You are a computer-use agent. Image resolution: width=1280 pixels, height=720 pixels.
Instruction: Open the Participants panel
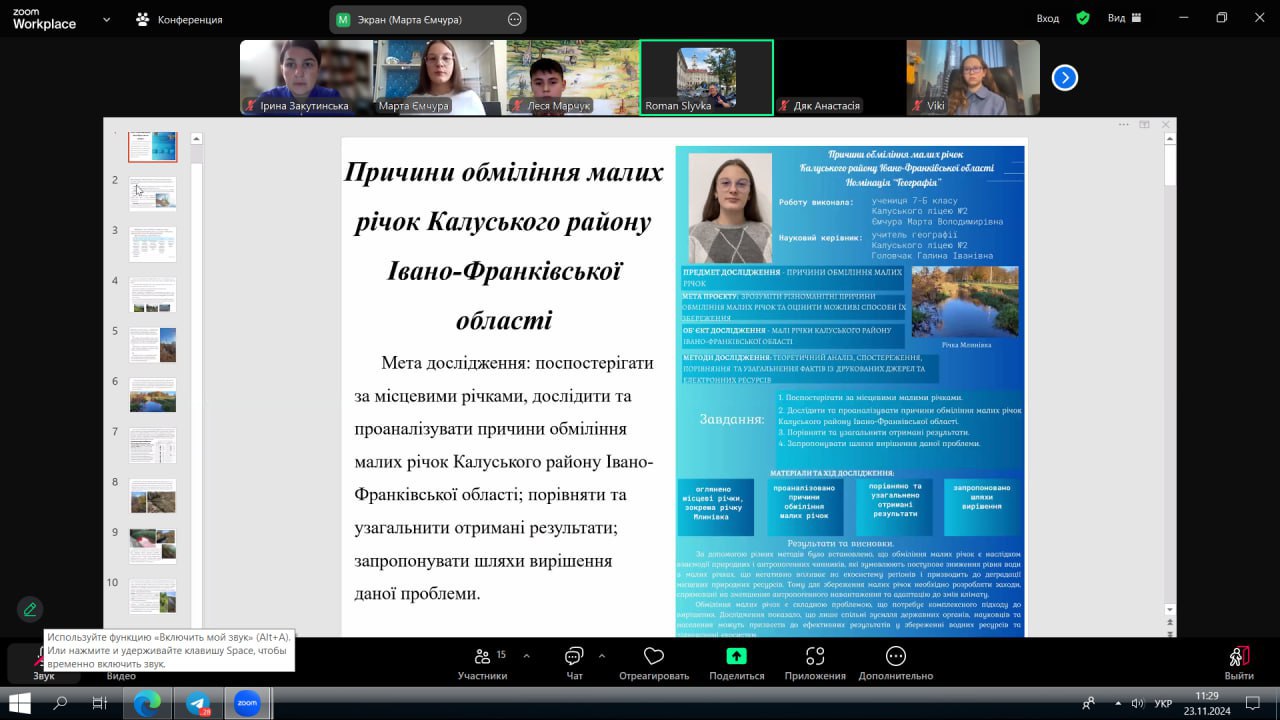coord(482,661)
